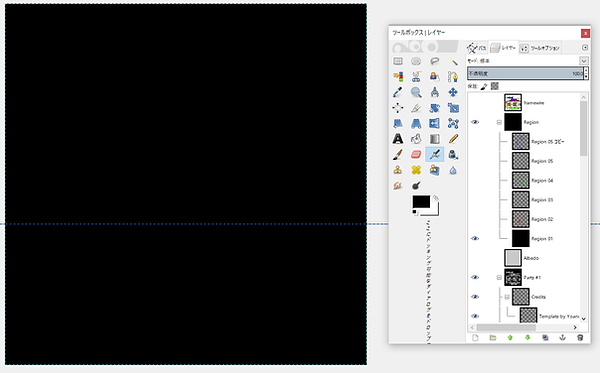This screenshot has width=600, height=373.
Task: Select the highlighted Airbrush tool
Action: (x=434, y=155)
